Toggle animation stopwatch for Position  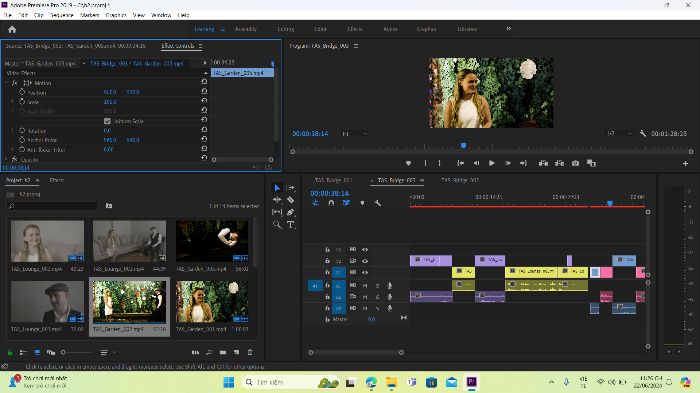click(22, 92)
